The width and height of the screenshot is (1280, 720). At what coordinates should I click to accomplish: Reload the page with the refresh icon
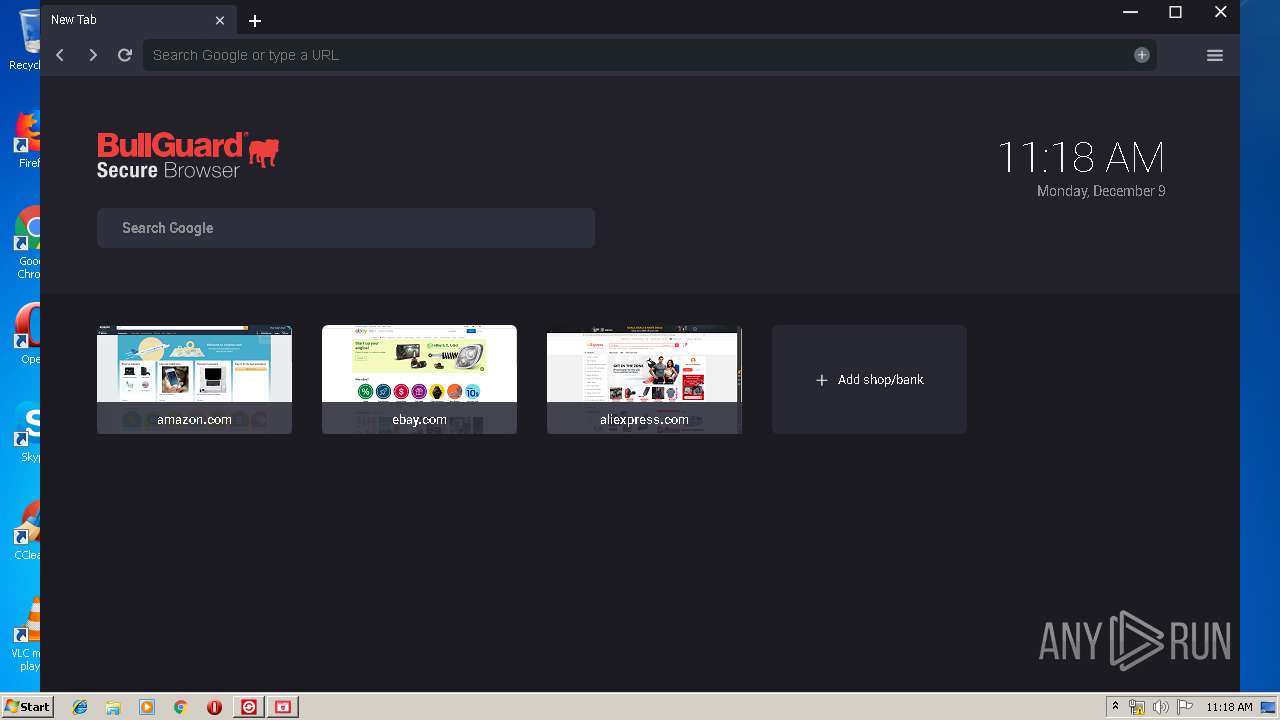click(125, 55)
